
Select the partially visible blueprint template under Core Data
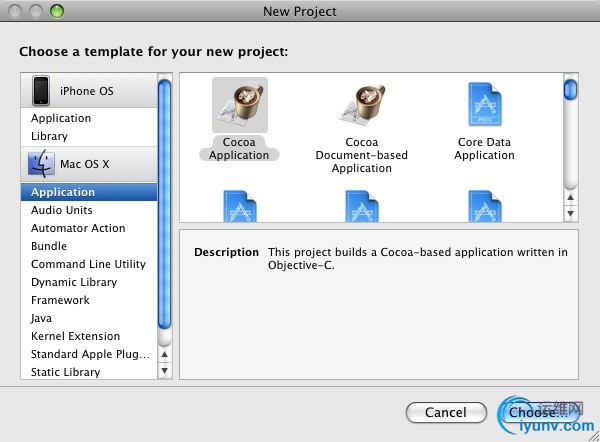(484, 206)
